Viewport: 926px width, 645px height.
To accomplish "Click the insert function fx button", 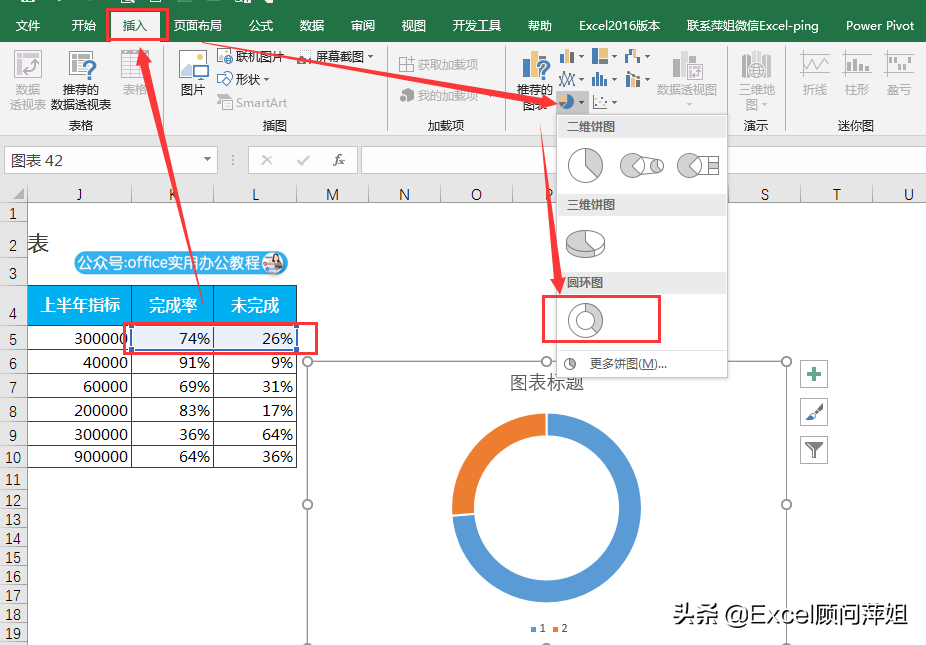I will 339,160.
